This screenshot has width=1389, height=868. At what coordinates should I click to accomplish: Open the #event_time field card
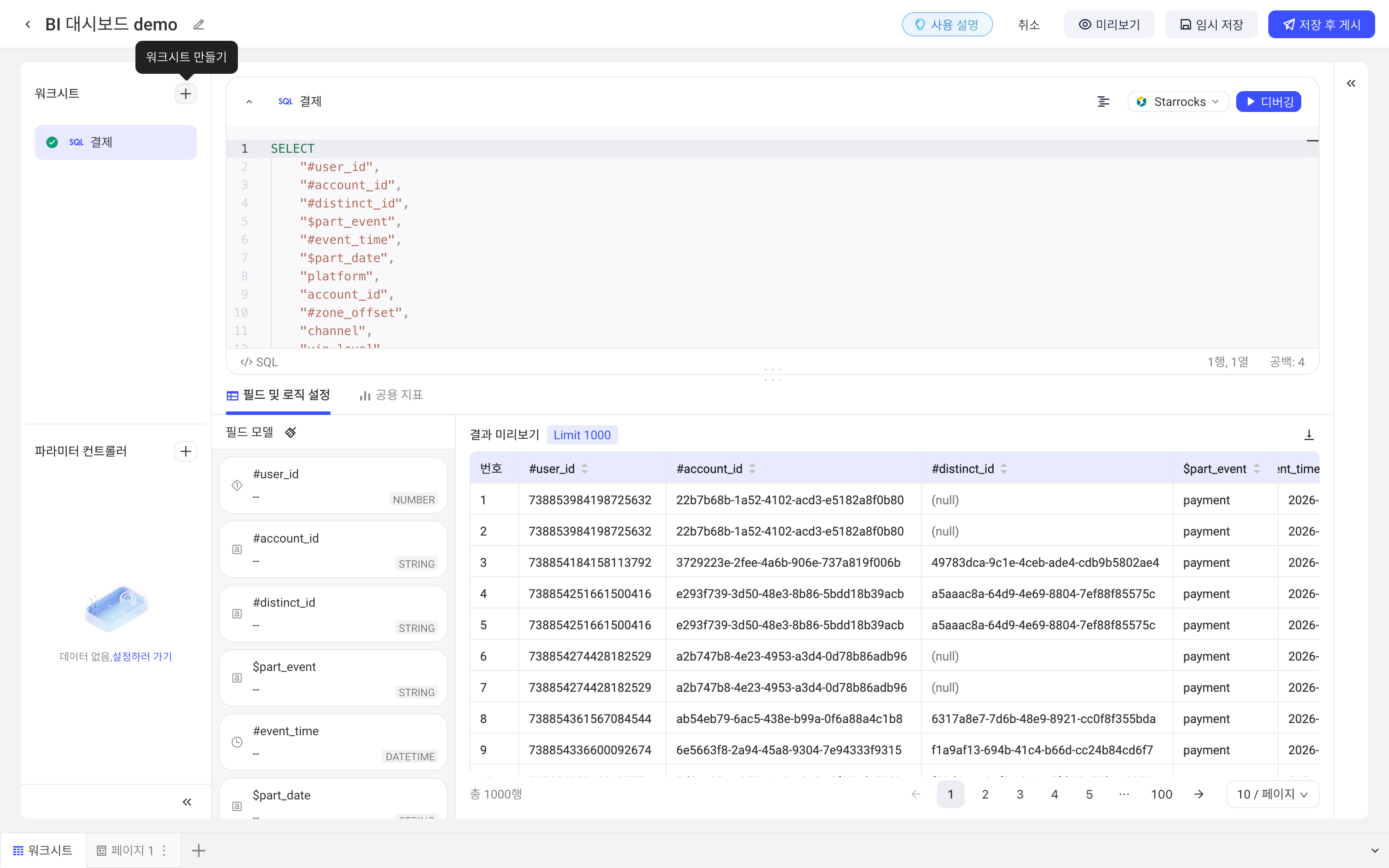pos(333,742)
